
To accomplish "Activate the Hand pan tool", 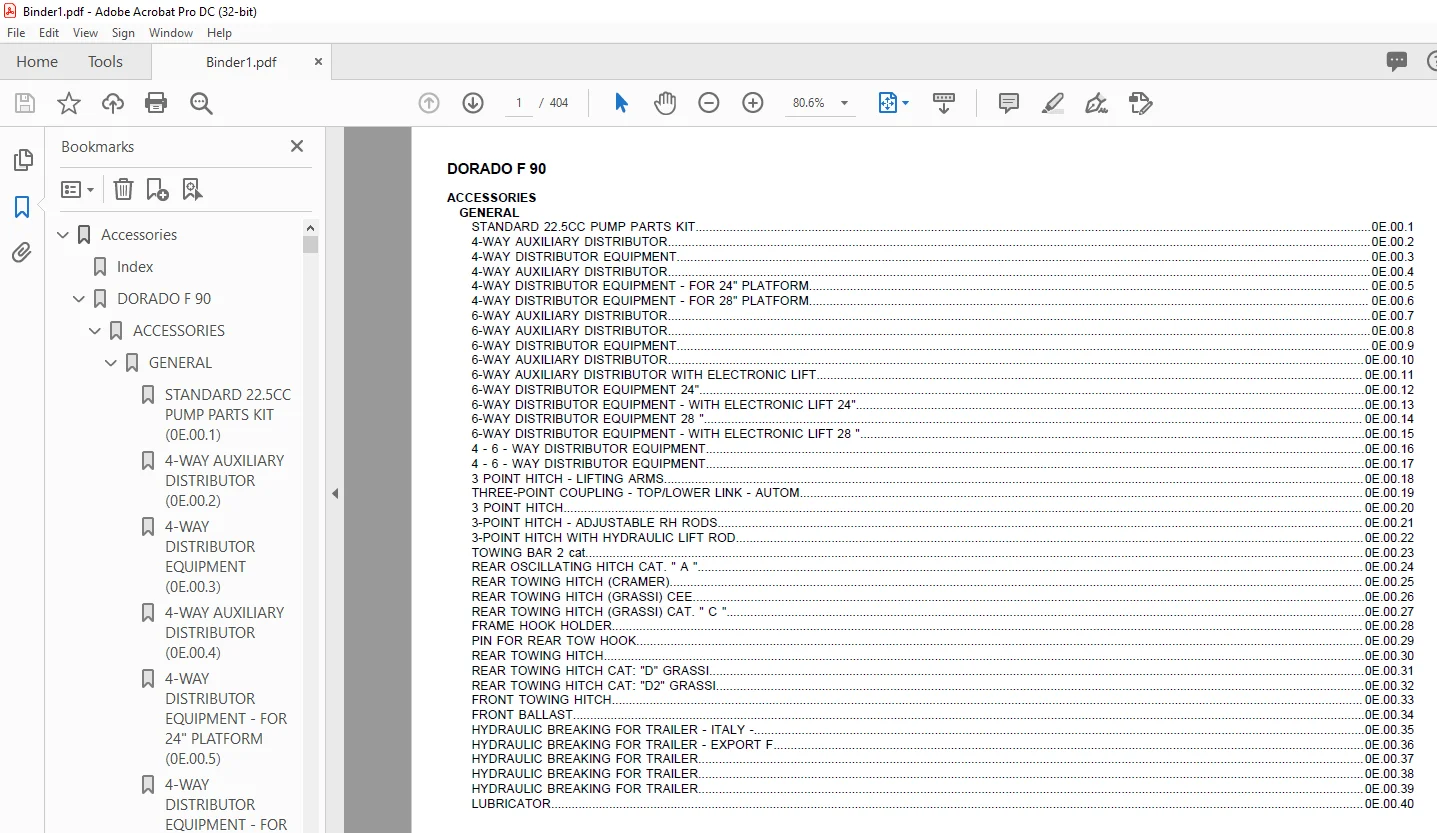I will pos(665,103).
